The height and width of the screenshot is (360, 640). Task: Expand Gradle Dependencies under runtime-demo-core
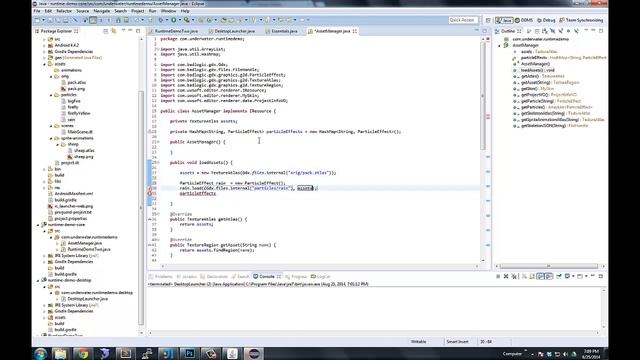coord(44,262)
